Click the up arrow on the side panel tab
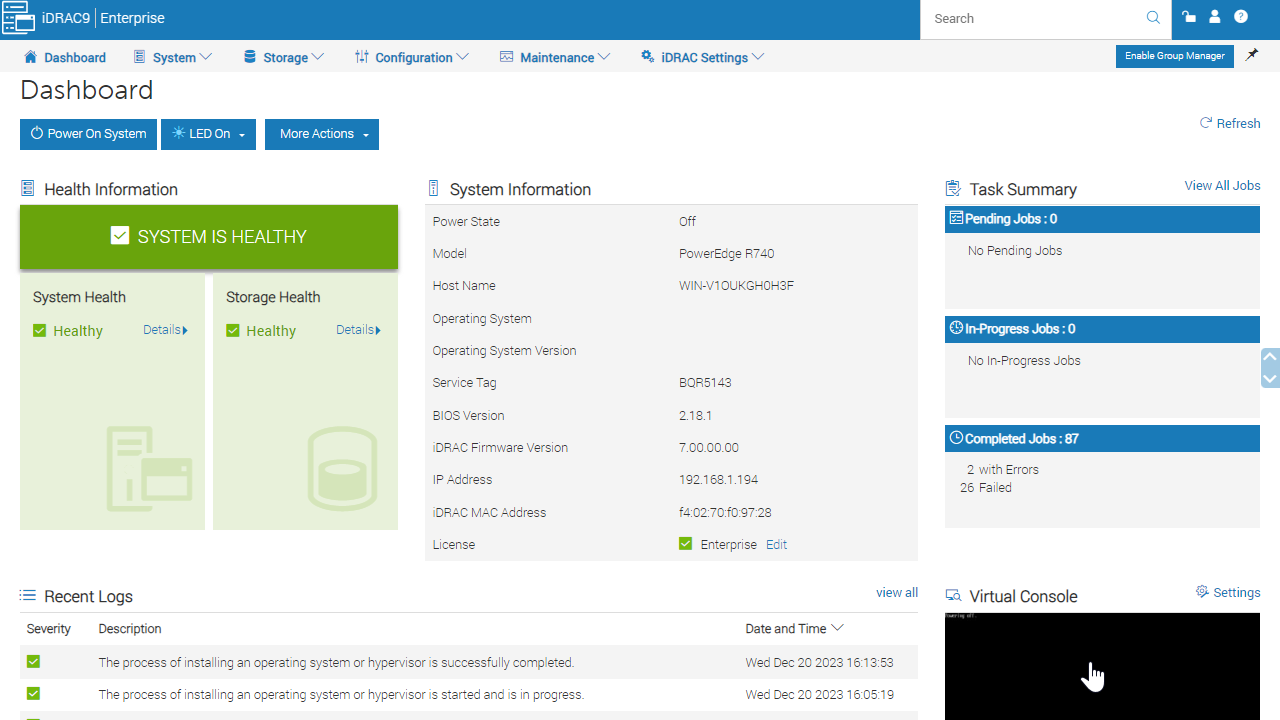 (x=1271, y=356)
